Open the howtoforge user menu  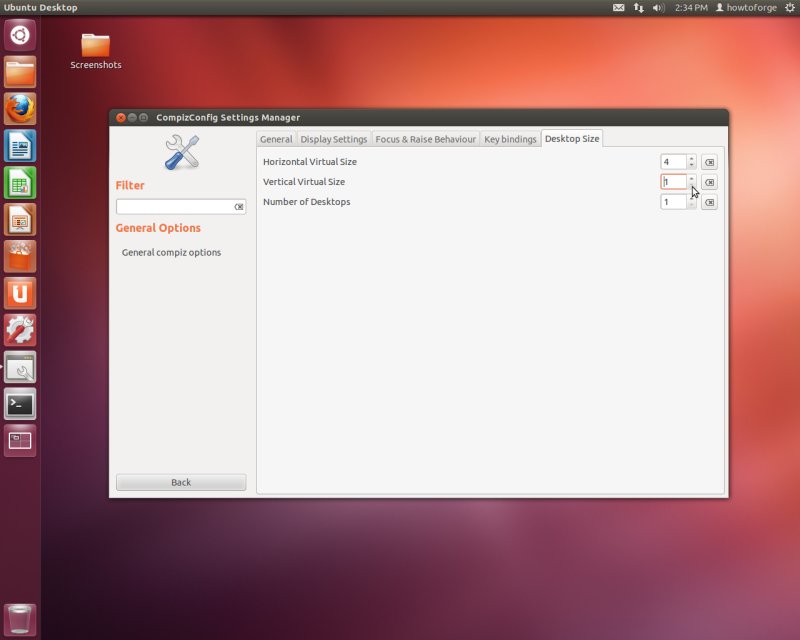(x=746, y=8)
